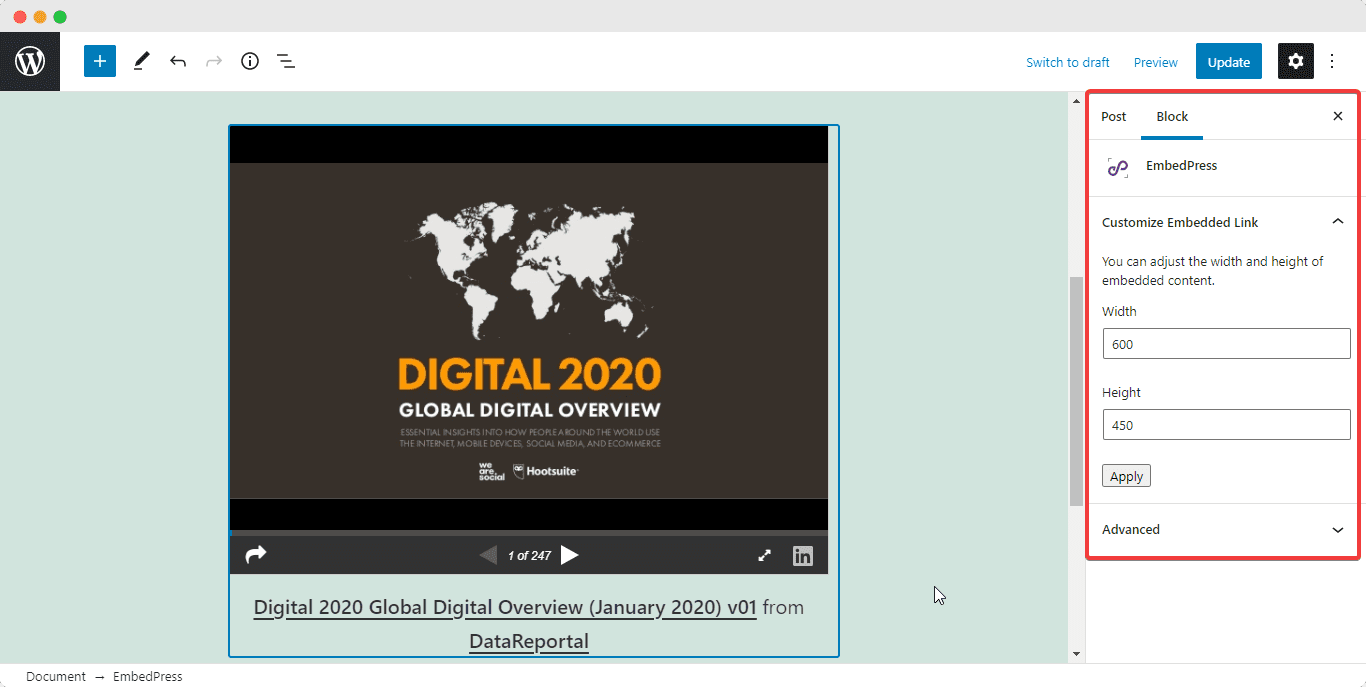
Task: Click the WordPress logo icon
Action: point(30,62)
